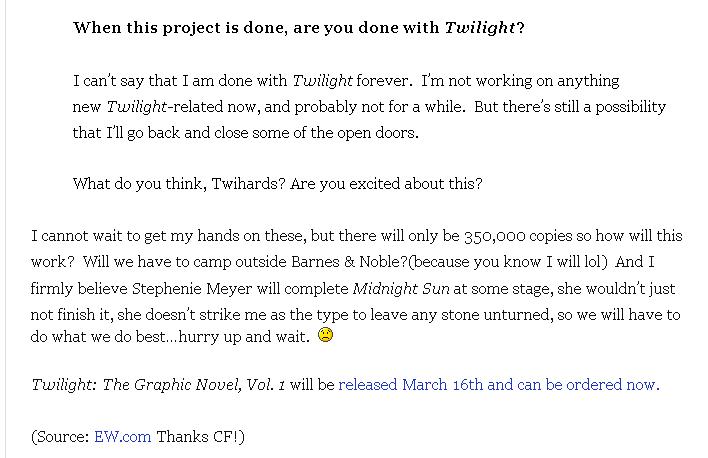
Task: Click the 'Thanks CF!' text
Action: 198,437
